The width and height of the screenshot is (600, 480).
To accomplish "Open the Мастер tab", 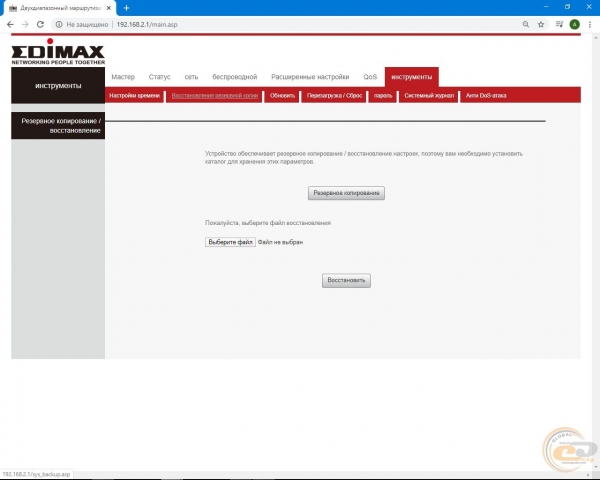I will 123,77.
